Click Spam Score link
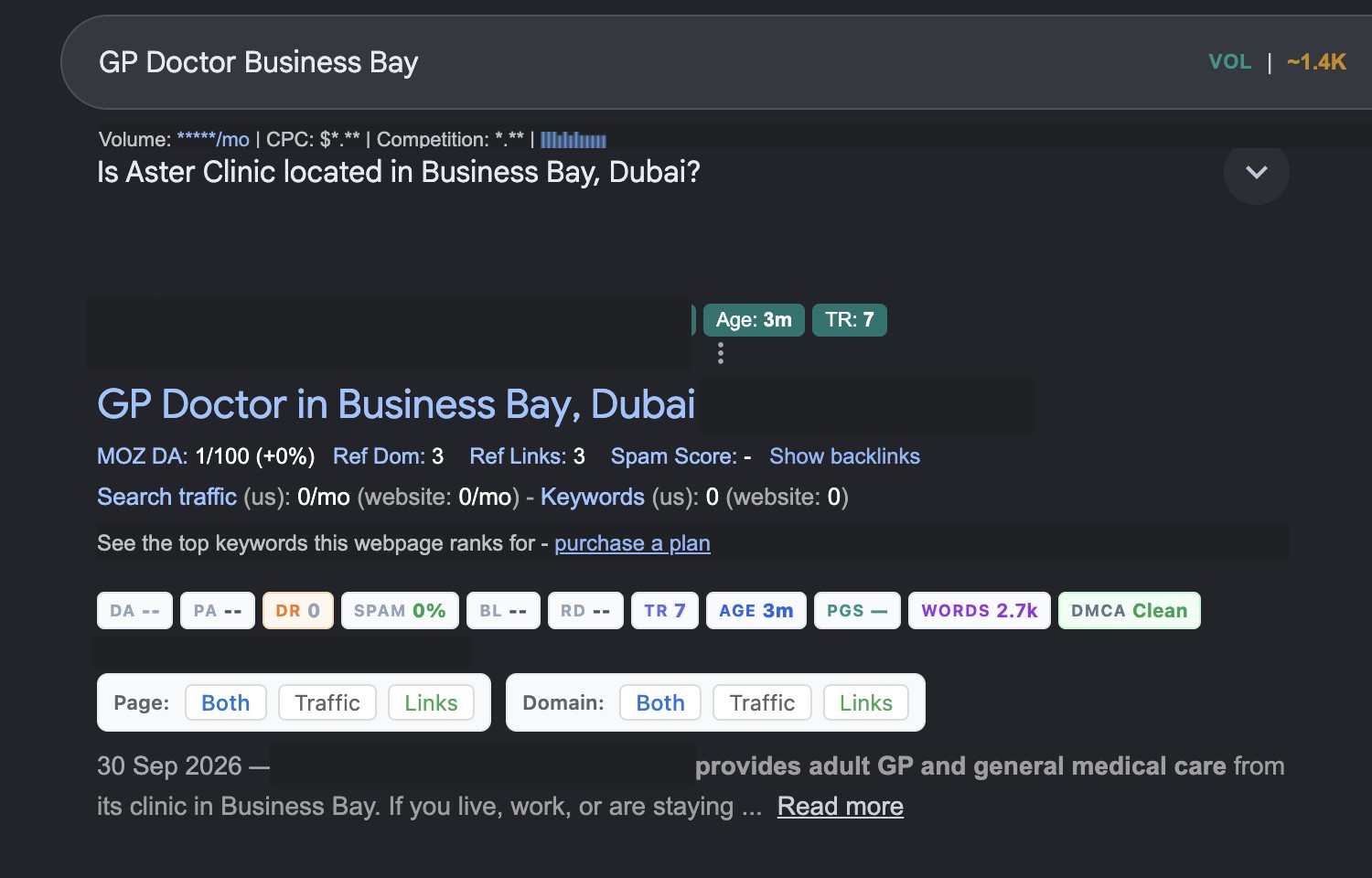Image resolution: width=1372 pixels, height=878 pixels. 674,456
